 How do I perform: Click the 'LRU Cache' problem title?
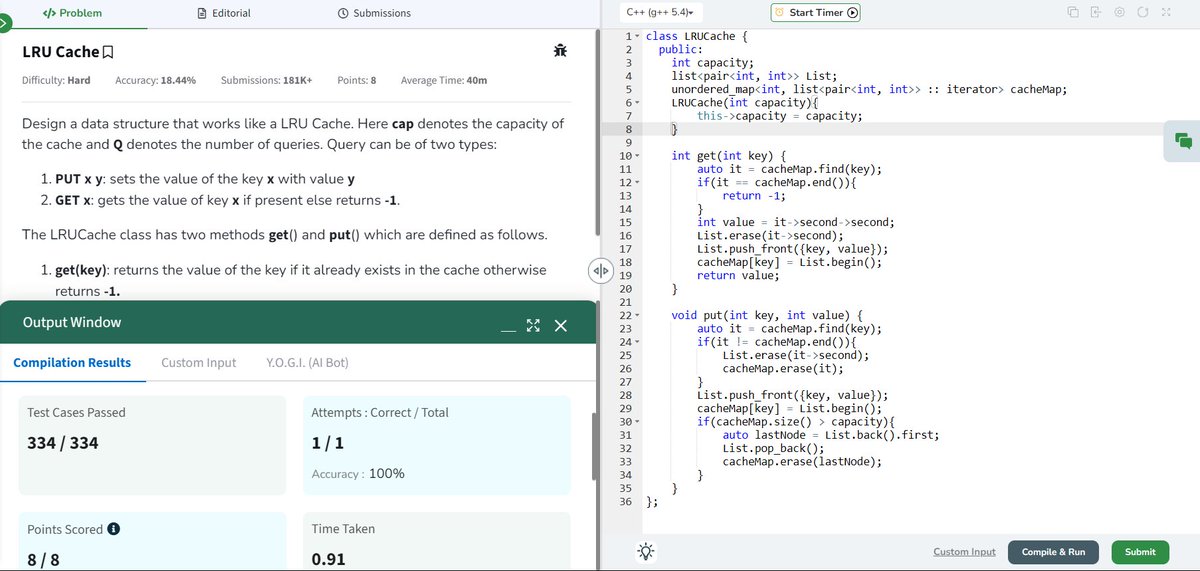click(x=61, y=52)
